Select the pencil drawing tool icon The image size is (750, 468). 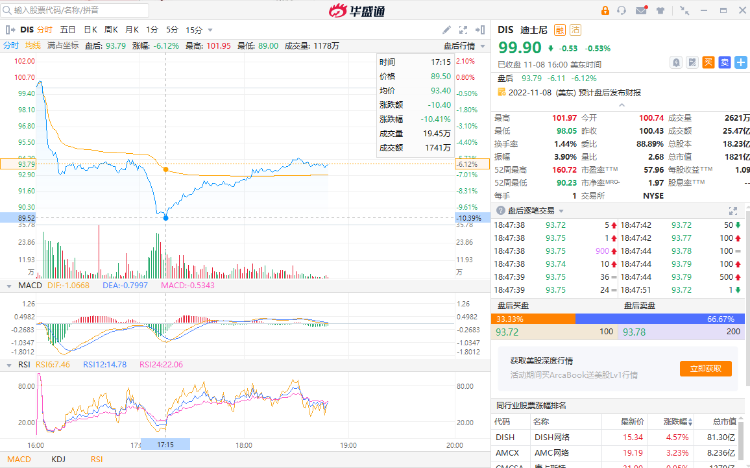(x=446, y=30)
